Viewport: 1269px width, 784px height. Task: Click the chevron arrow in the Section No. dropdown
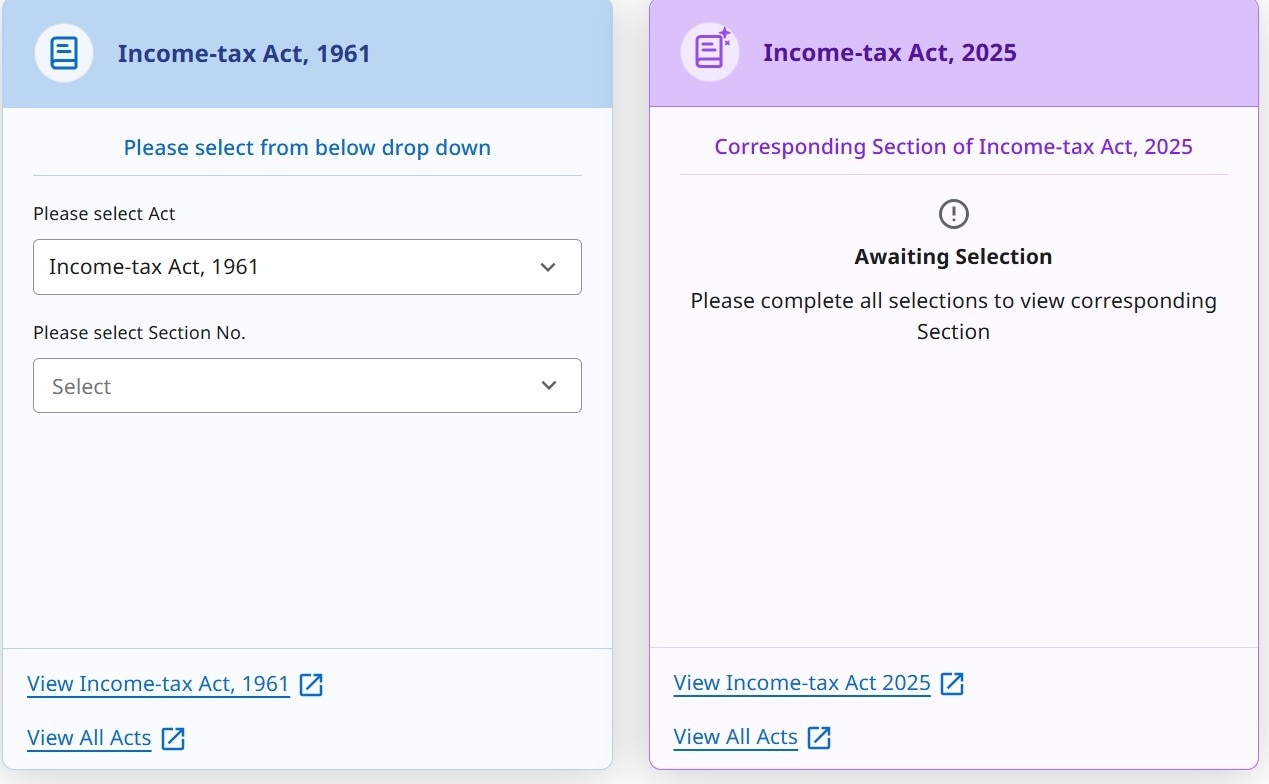tap(548, 386)
